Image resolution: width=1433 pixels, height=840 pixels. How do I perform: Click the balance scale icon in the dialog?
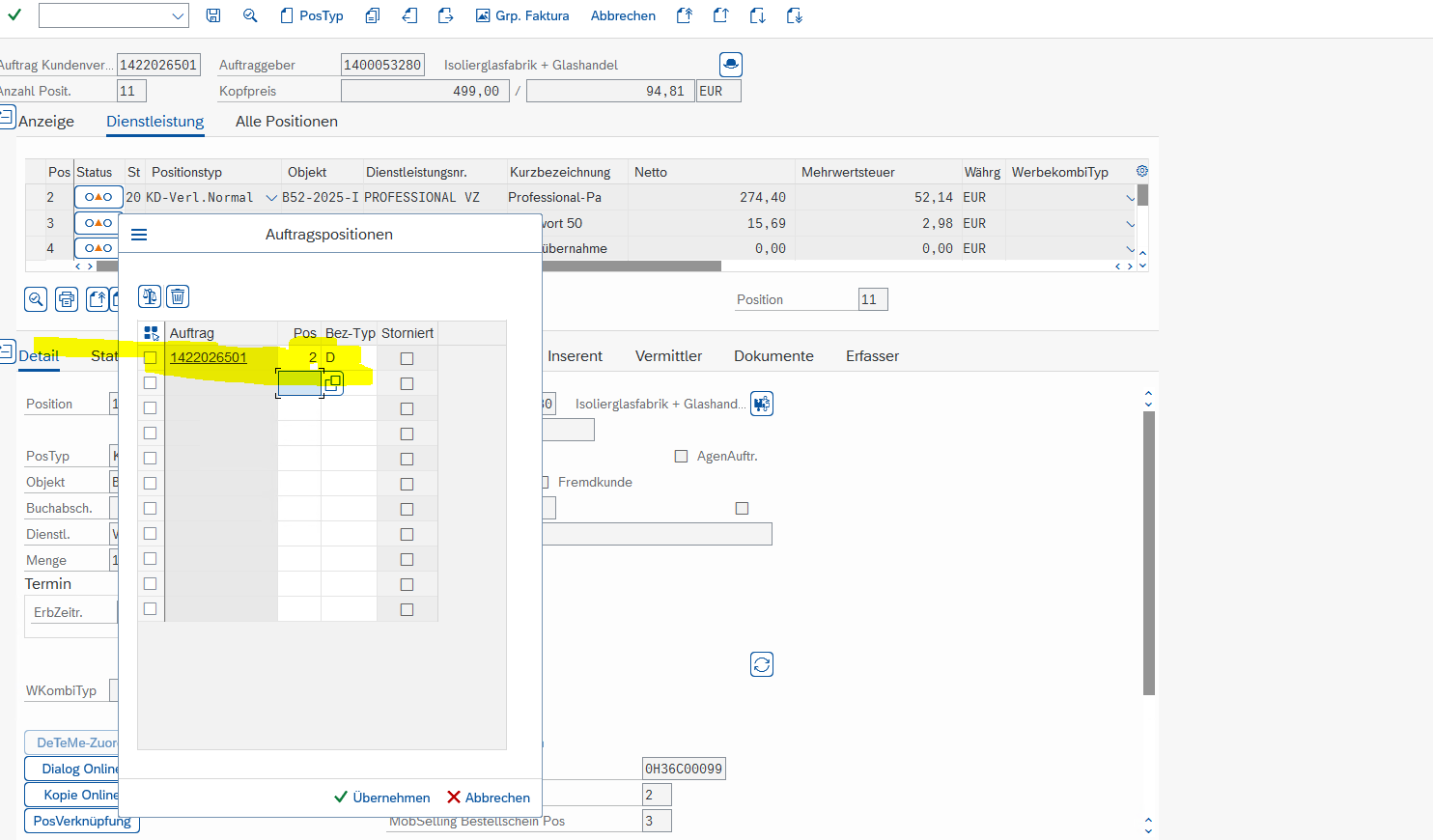pos(150,296)
